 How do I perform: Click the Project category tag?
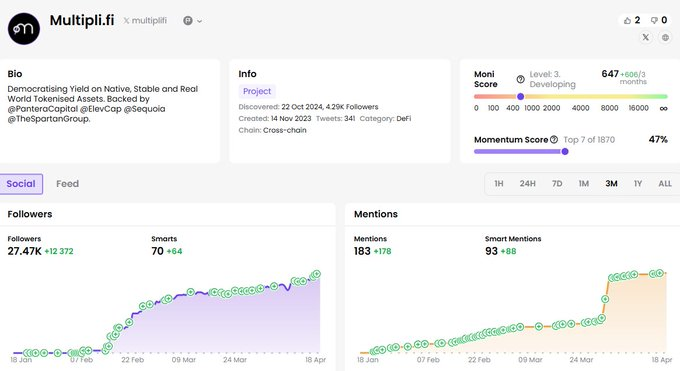(257, 91)
